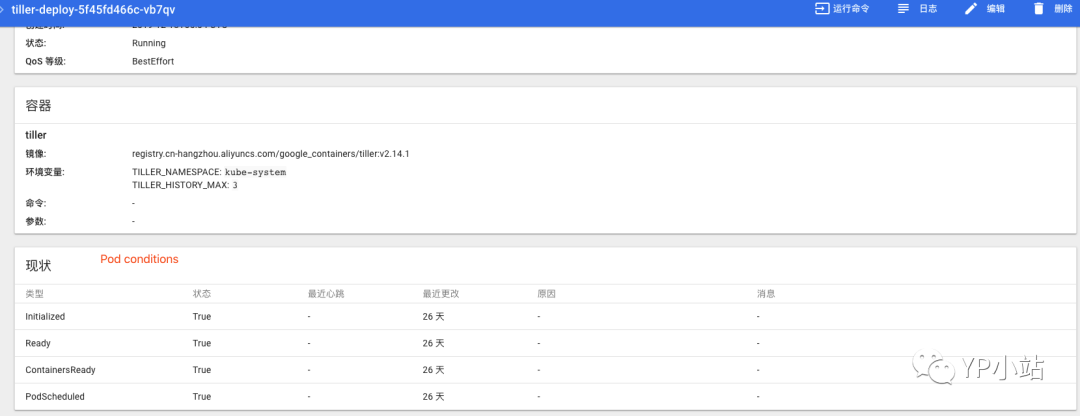Click the edit (编辑) pencil icon

pyautogui.click(x=971, y=9)
